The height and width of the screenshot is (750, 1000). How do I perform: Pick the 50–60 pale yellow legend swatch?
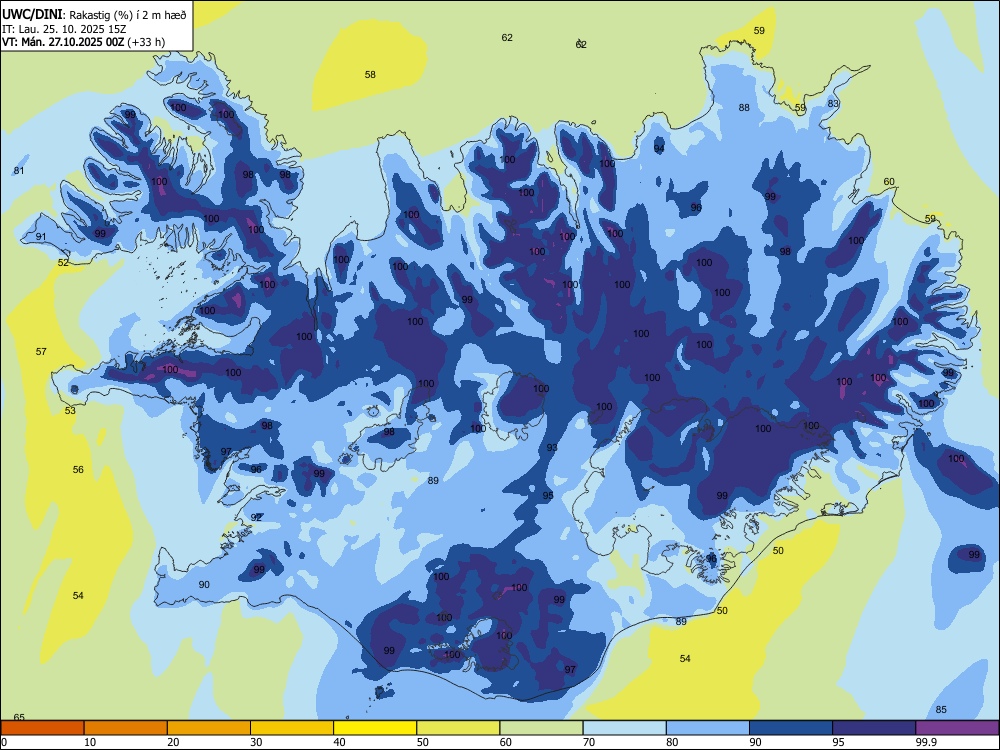458,728
